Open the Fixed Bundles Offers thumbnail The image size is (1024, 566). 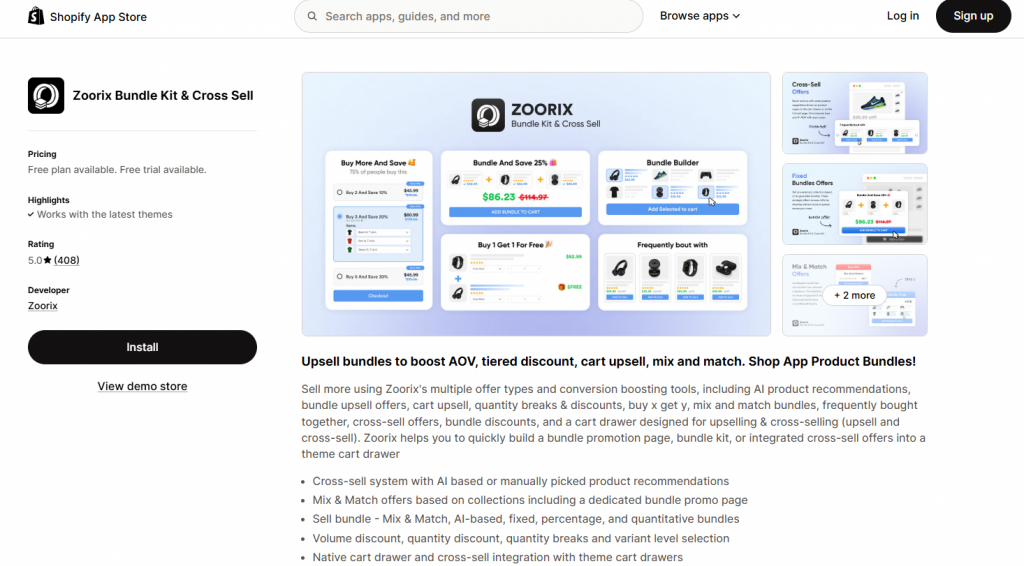(854, 204)
